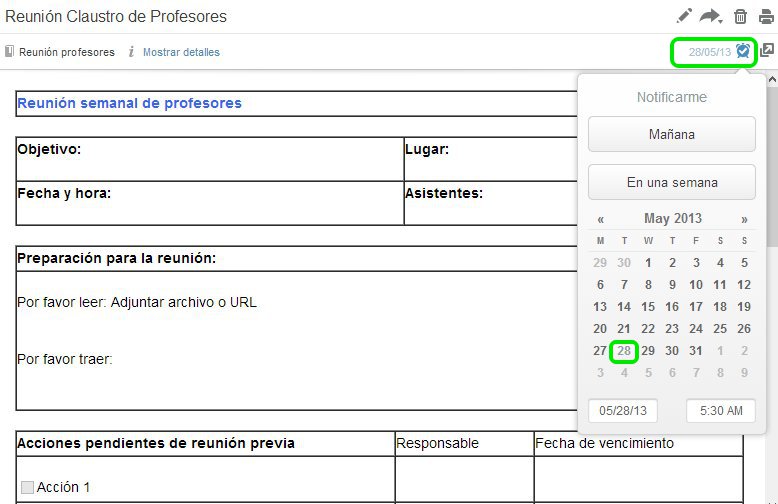Click the 28/05/13 reminder date text
778x504 pixels.
[710, 52]
